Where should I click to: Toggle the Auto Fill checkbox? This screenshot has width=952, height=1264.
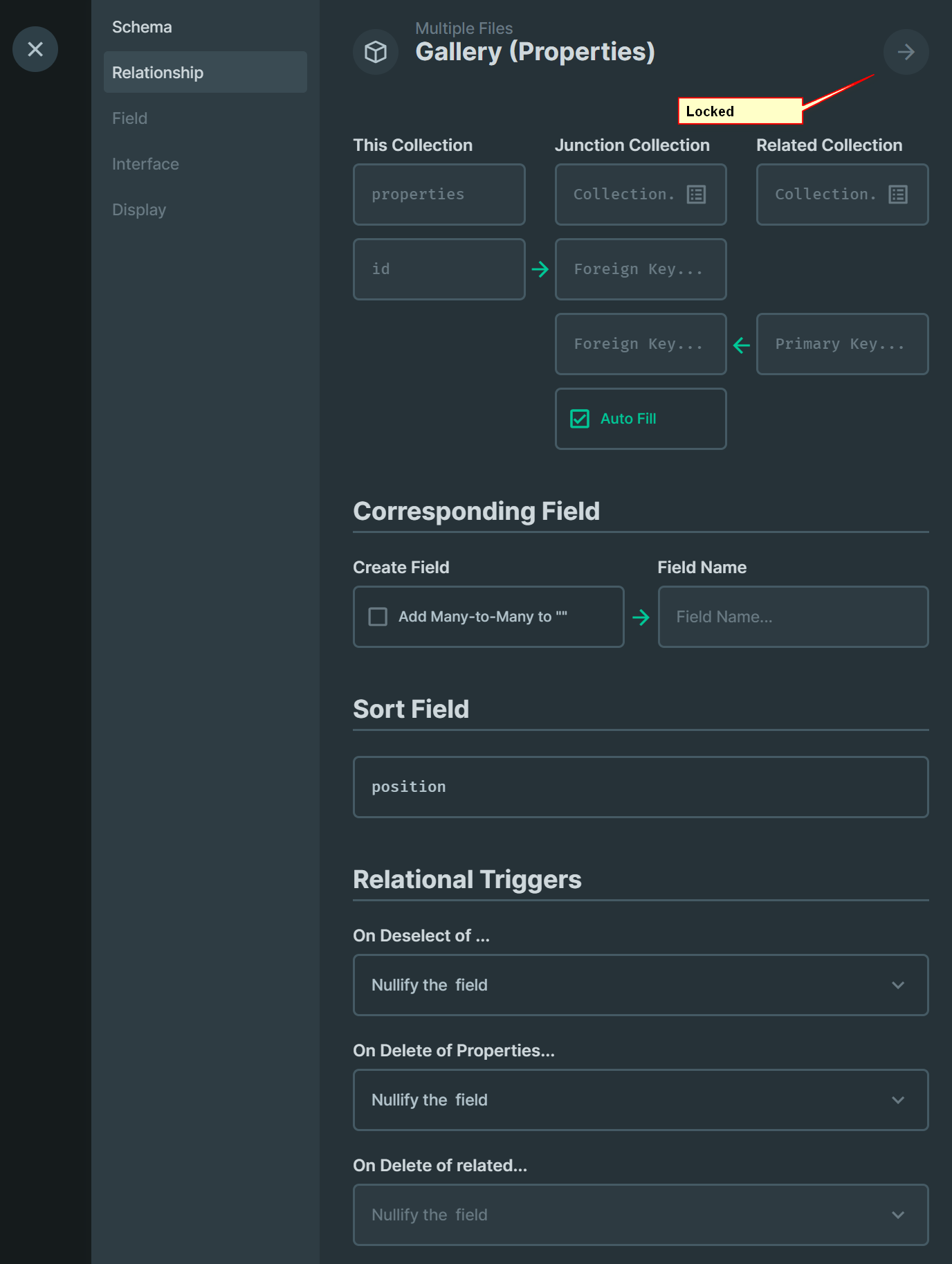coord(580,419)
